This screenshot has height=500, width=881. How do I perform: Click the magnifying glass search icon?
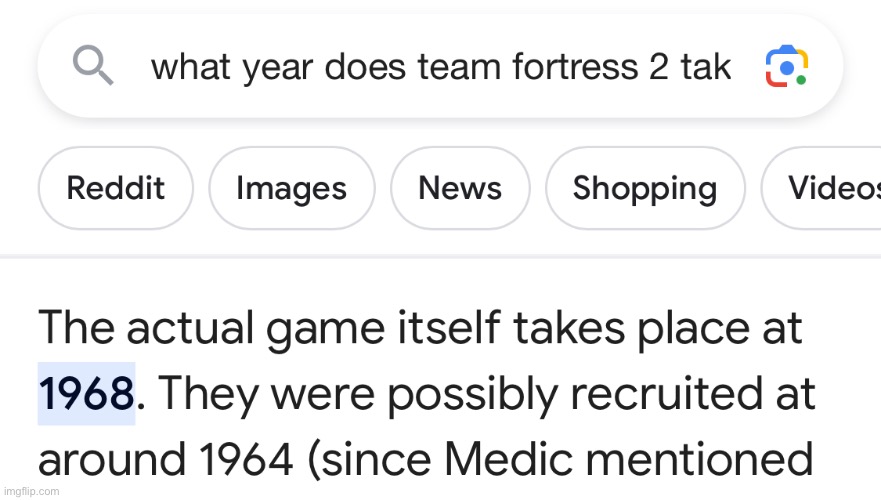93,66
